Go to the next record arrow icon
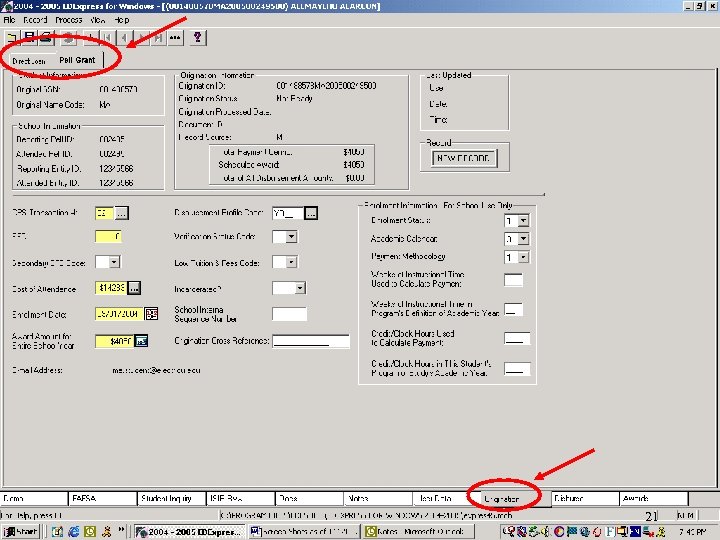 (x=142, y=38)
